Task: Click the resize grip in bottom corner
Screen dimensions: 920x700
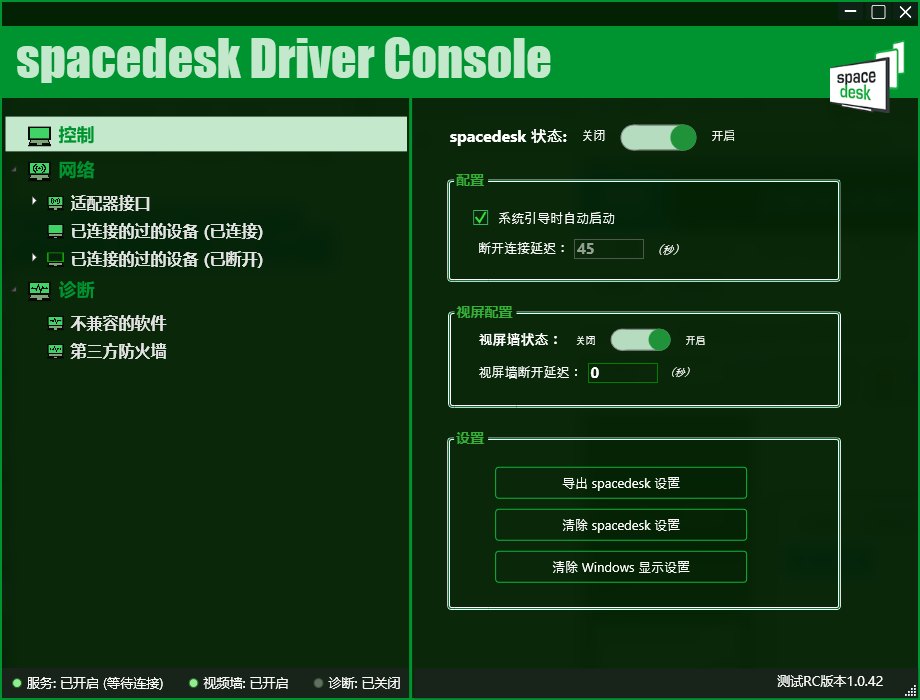Action: (x=911, y=692)
